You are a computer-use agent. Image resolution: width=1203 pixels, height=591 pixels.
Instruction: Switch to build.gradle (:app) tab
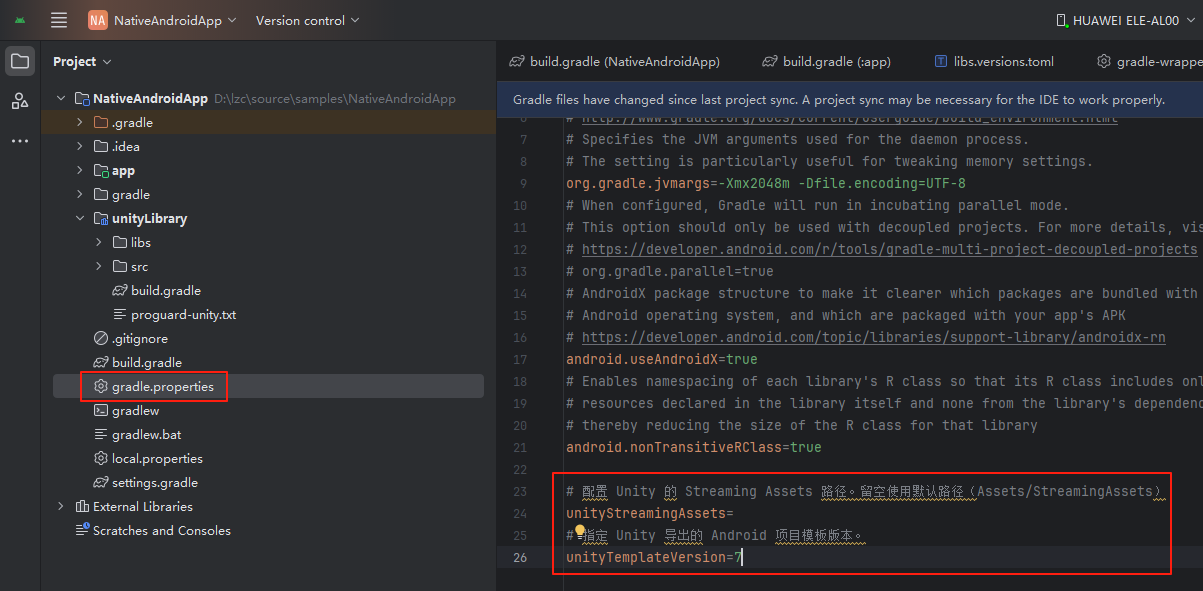pyautogui.click(x=826, y=61)
